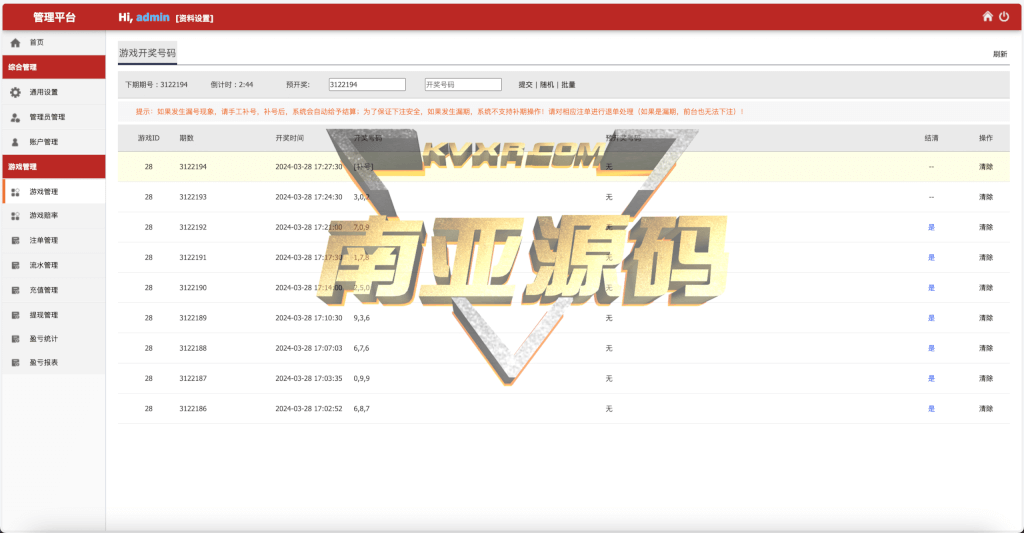Click draw time 2024-03-28 17:07:03
Viewport: 1024px width, 533px height.
(x=309, y=348)
